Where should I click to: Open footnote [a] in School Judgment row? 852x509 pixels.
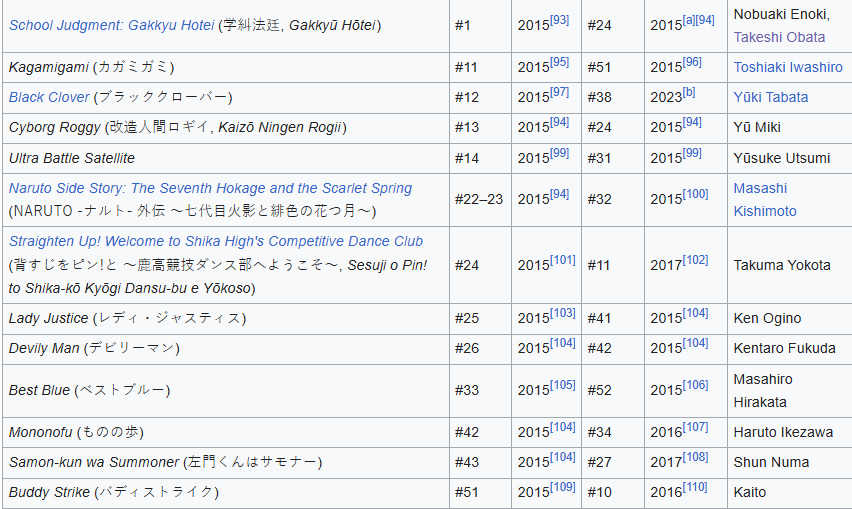point(688,20)
